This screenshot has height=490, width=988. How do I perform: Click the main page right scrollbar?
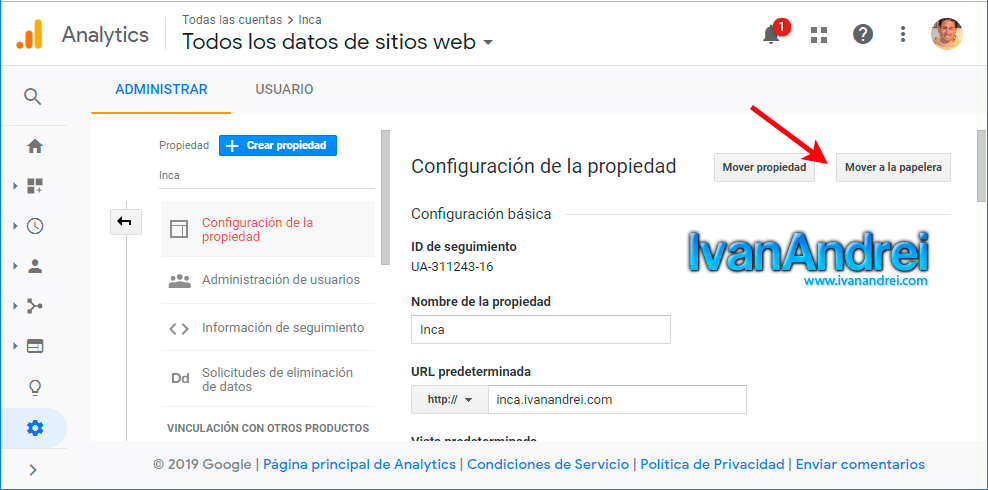coord(981,165)
